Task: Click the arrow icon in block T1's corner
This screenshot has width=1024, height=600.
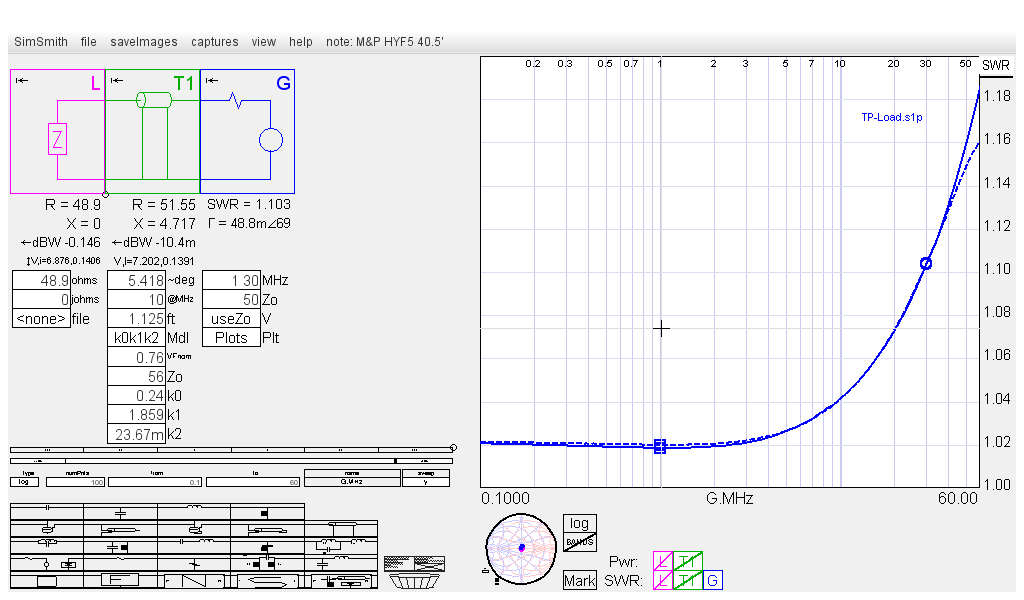Action: pyautogui.click(x=117, y=80)
